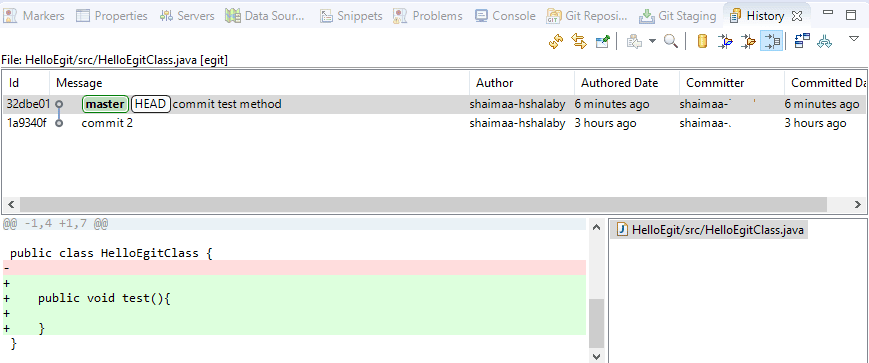Click the '6 minutes ago' authored date
Screen dimensions: 869x363
pyautogui.click(x=612, y=104)
